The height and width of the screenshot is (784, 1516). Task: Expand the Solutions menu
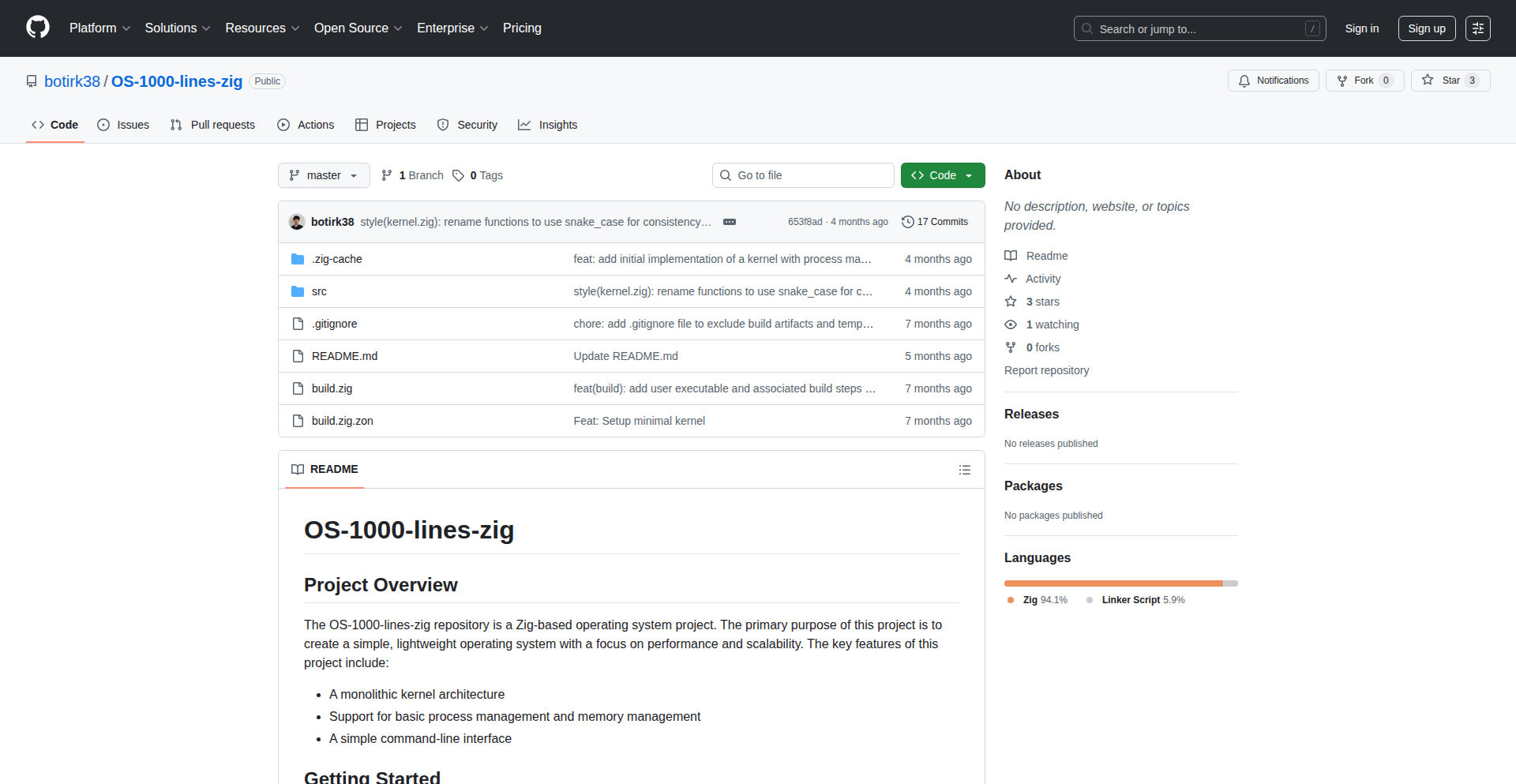(x=178, y=28)
